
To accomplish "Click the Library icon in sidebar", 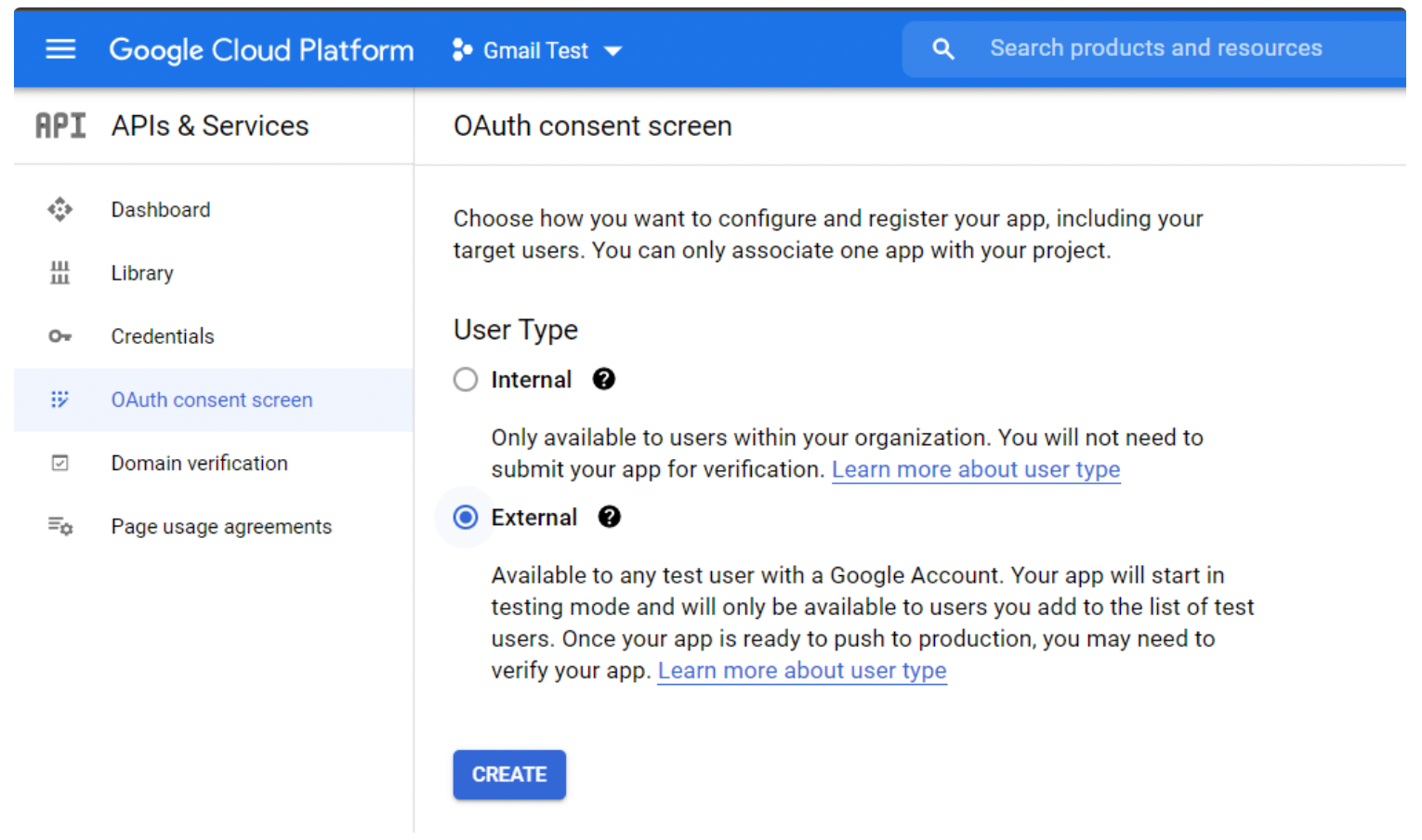I will (x=60, y=273).
